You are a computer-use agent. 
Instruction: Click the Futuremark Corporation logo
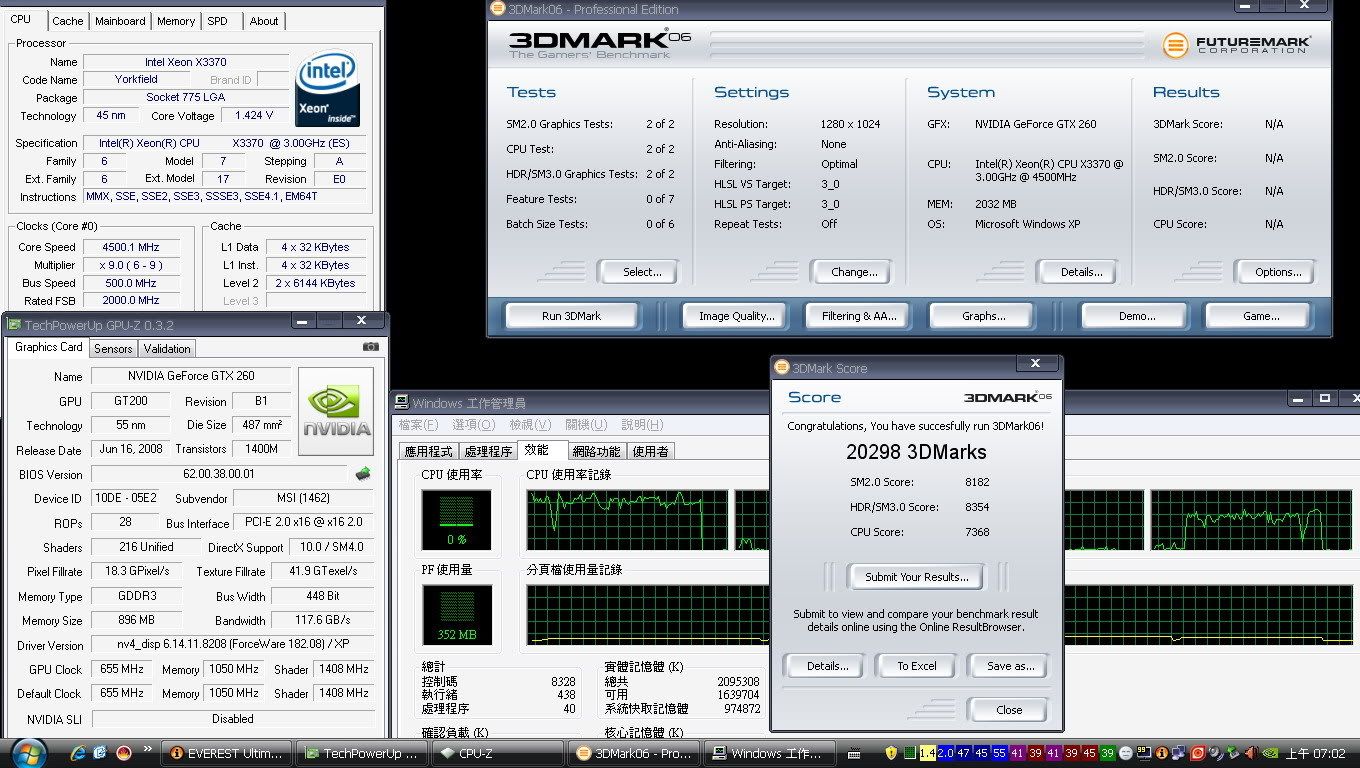(x=1237, y=44)
